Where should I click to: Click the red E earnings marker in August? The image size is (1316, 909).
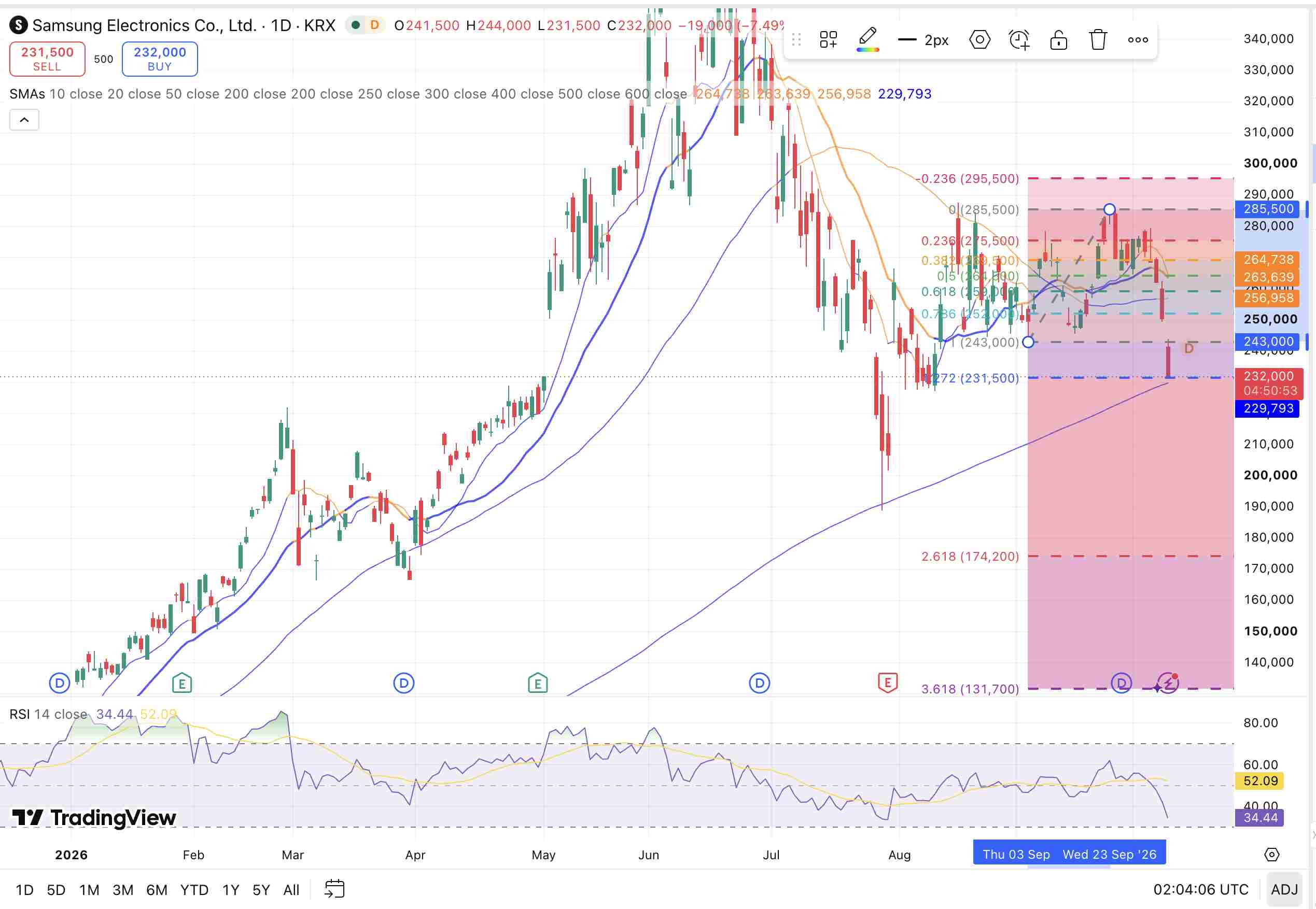click(x=887, y=683)
